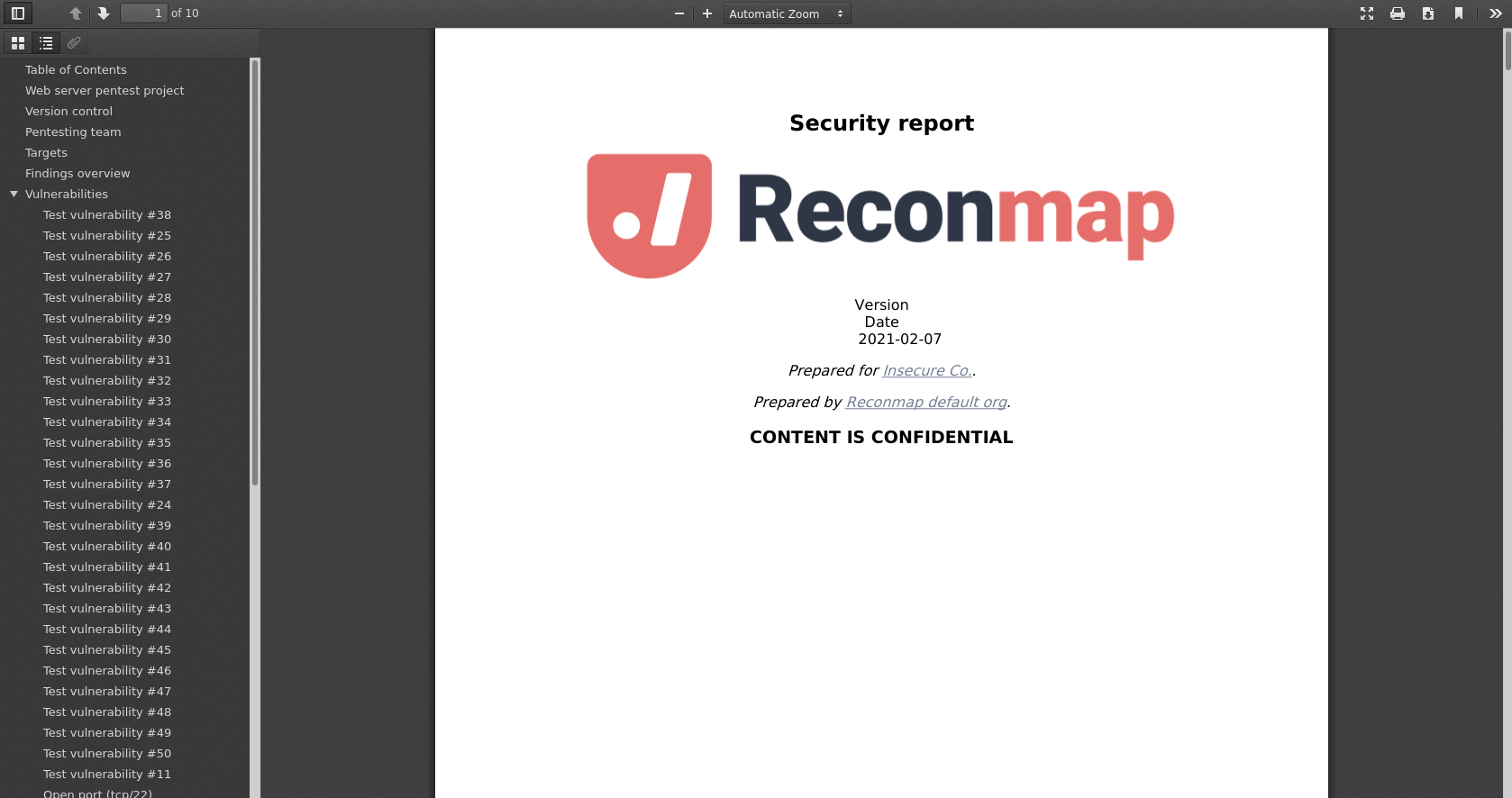Zoom in with the plus button
Viewport: 1512px width, 798px height.
[x=707, y=14]
